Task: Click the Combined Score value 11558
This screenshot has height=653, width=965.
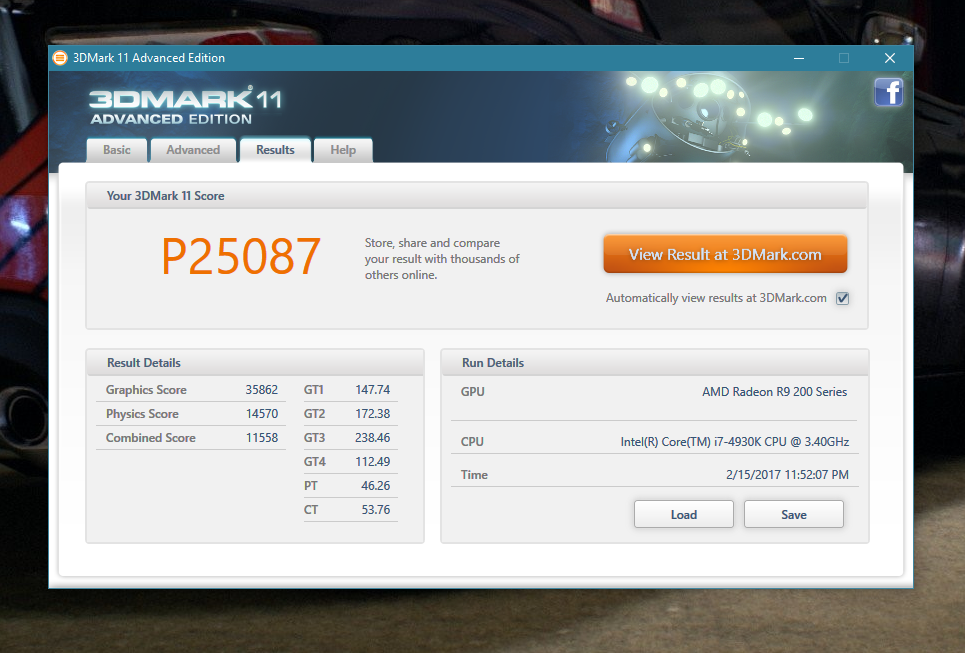Action: click(x=262, y=438)
